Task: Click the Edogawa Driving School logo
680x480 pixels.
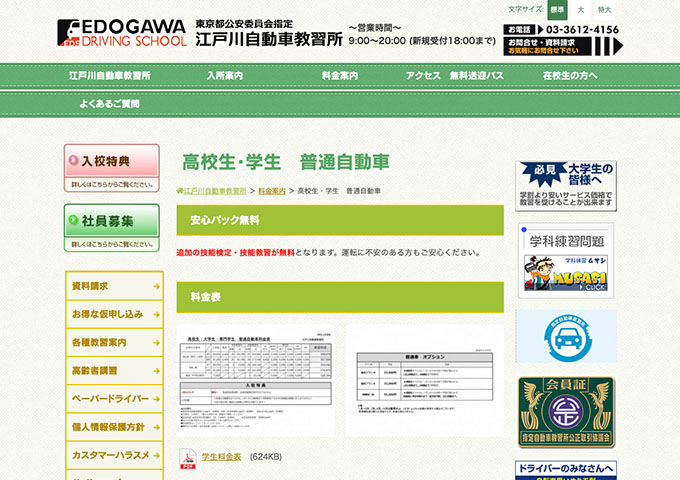Action: pos(122,33)
